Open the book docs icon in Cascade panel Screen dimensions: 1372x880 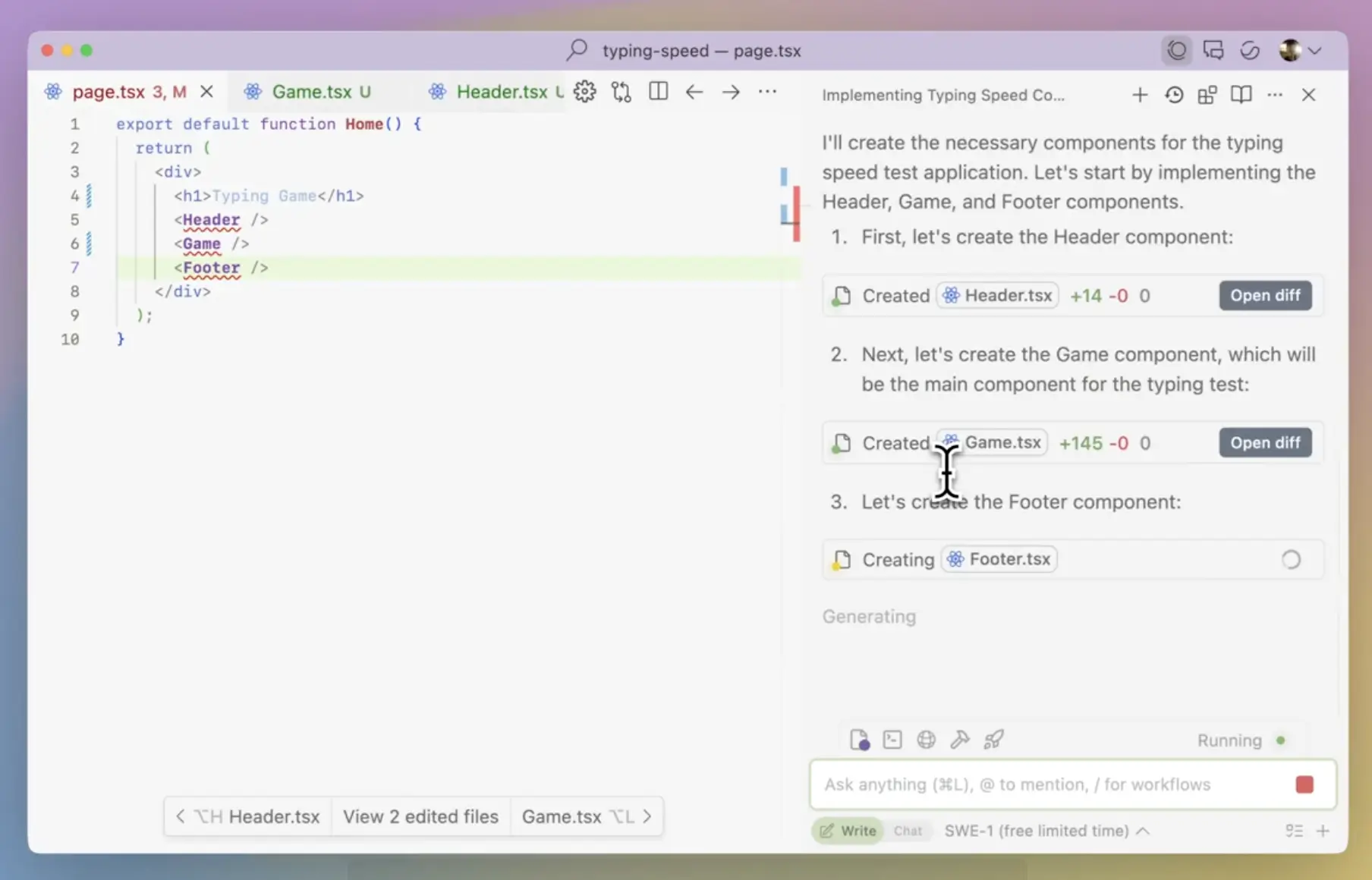click(1241, 95)
